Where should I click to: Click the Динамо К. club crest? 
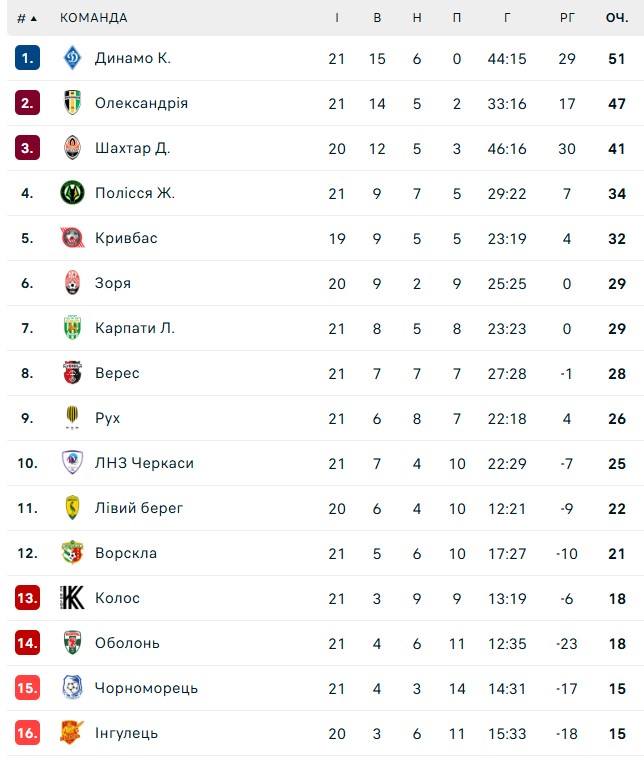(72, 58)
